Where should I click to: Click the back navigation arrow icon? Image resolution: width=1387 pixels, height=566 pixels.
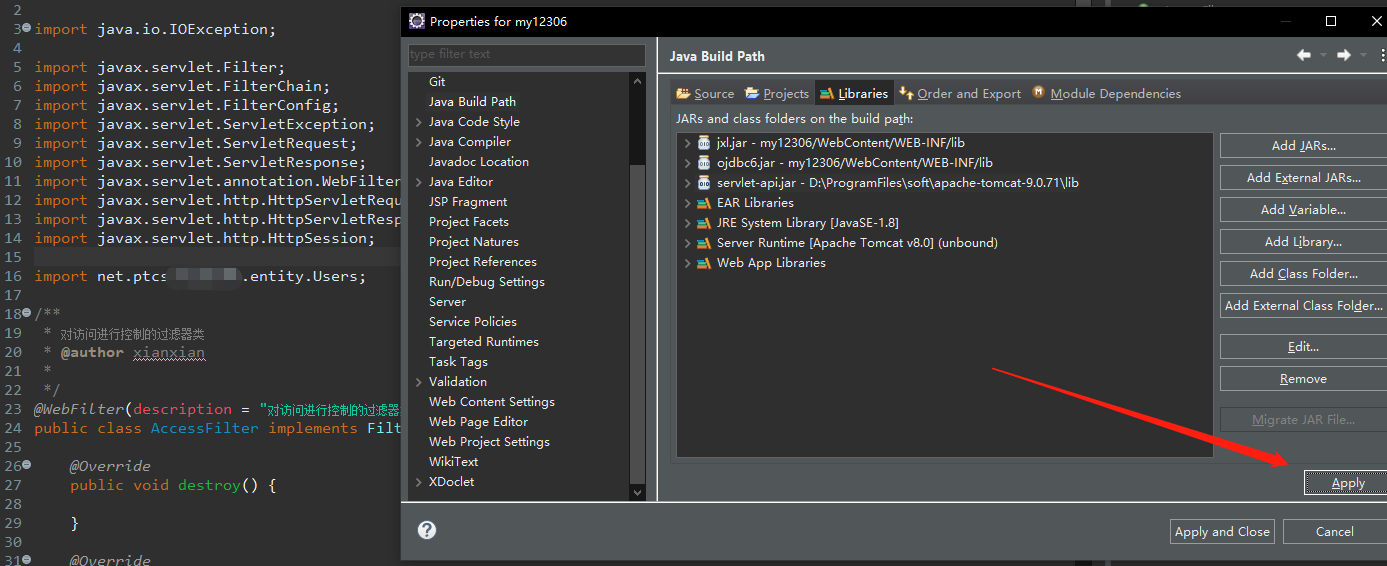pyautogui.click(x=1303, y=55)
